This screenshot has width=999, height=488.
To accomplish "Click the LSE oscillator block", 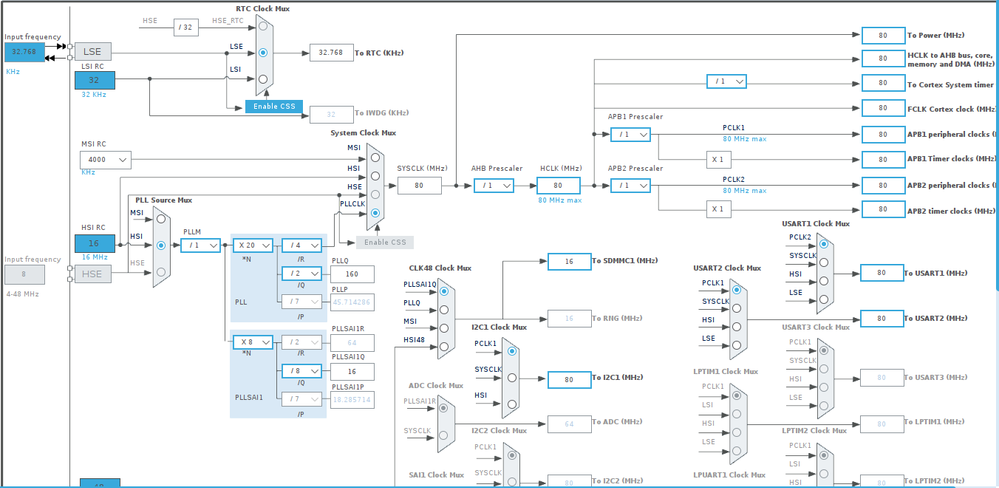I will point(93,52).
